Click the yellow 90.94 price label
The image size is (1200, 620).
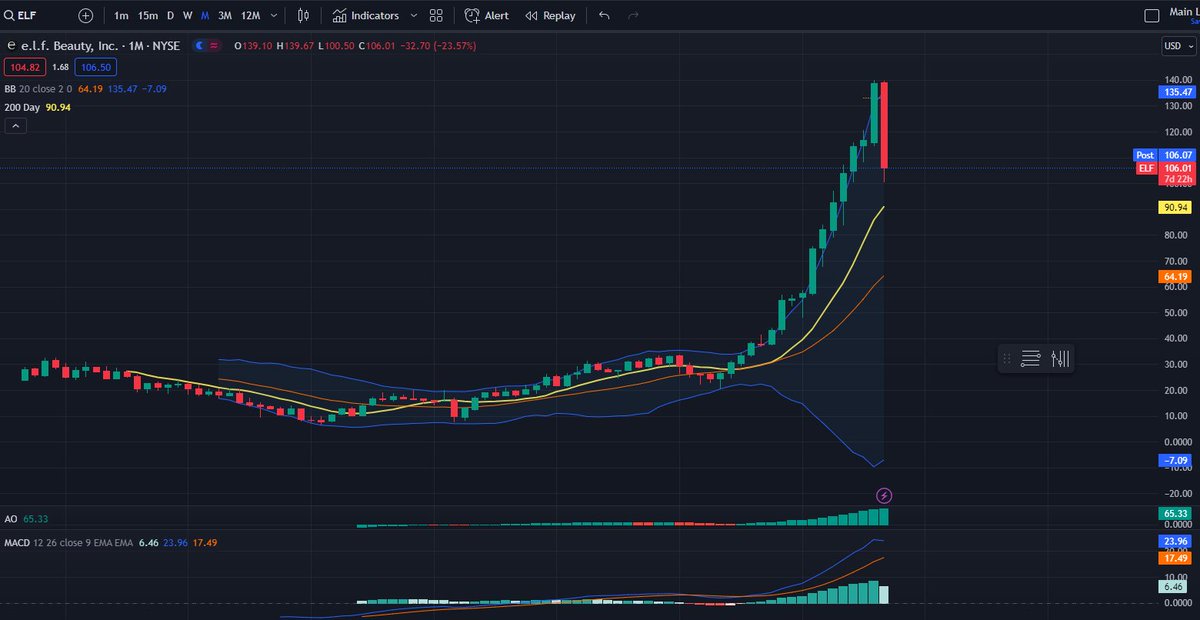point(1175,207)
